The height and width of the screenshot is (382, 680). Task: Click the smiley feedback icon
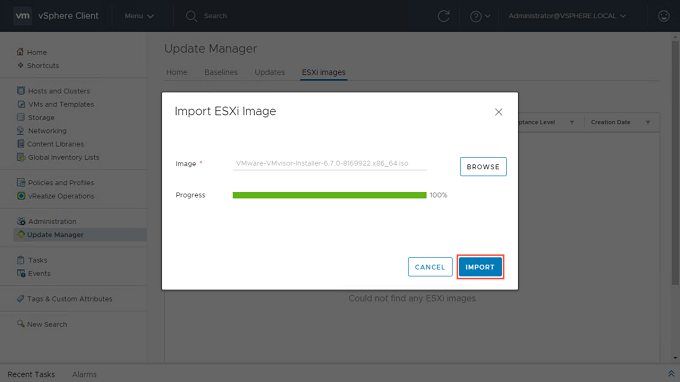click(664, 16)
